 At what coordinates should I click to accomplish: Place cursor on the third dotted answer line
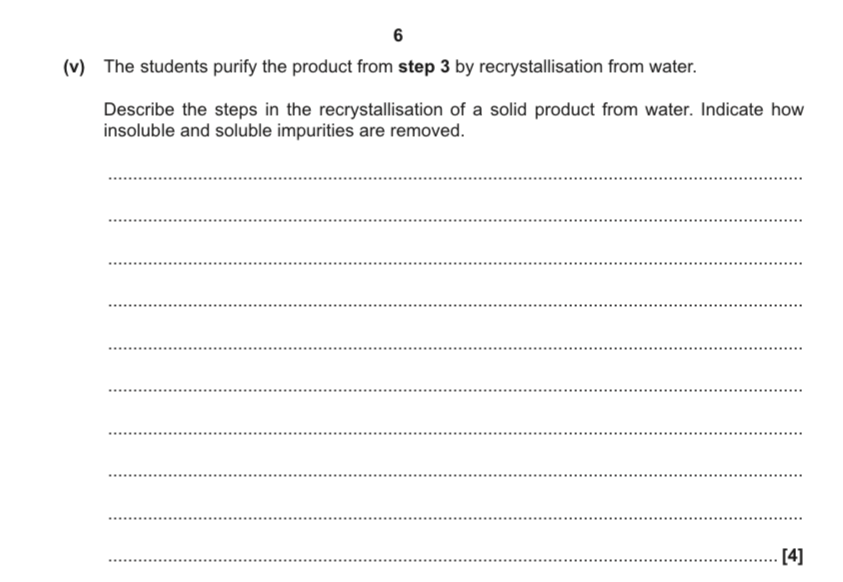[453, 263]
